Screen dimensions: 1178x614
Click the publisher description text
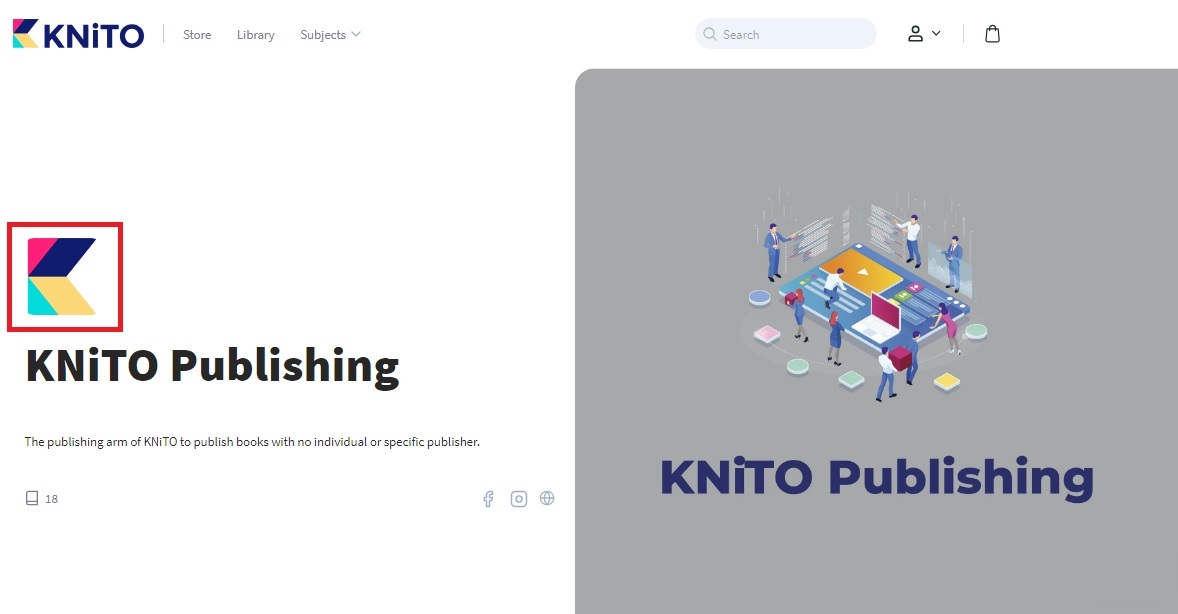pos(252,442)
